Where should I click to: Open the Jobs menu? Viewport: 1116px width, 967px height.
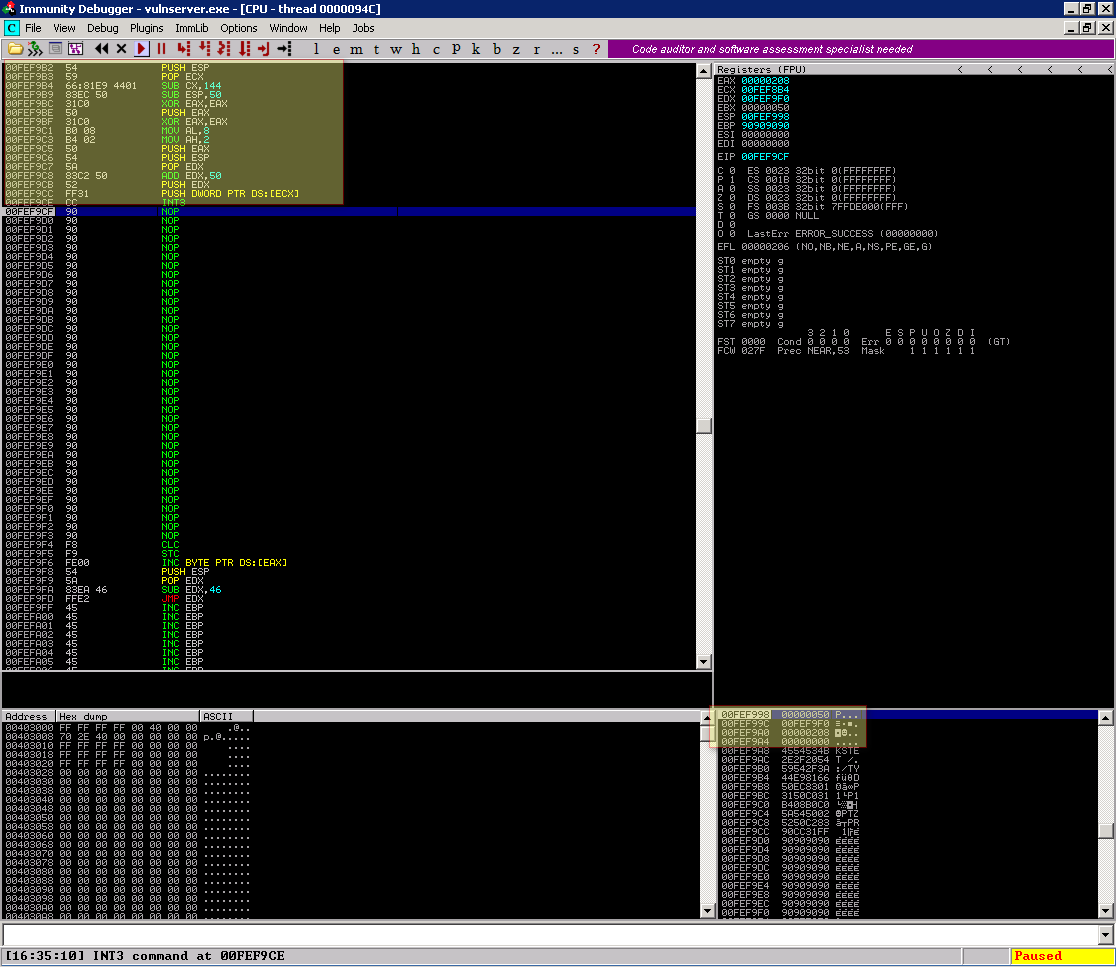pos(363,28)
